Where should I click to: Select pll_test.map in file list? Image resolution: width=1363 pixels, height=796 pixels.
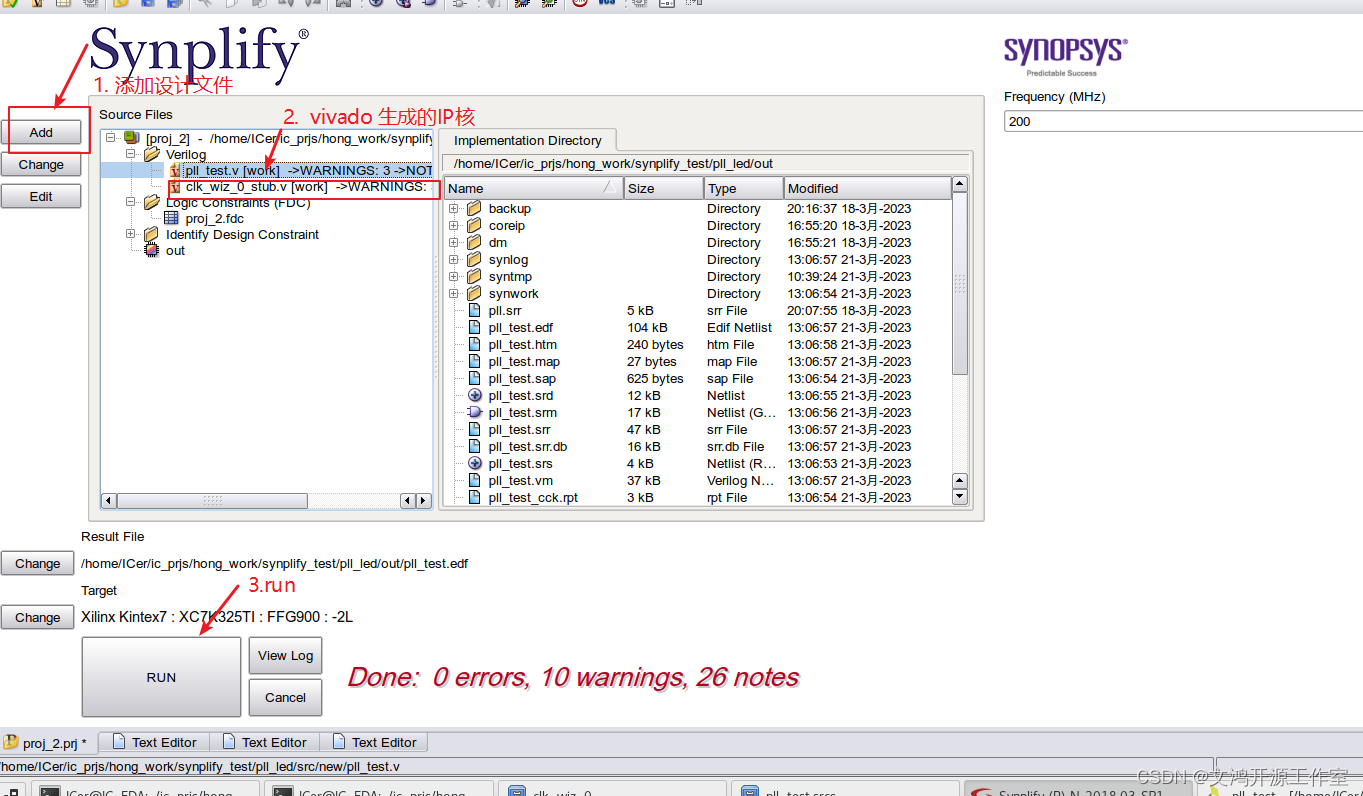point(524,362)
